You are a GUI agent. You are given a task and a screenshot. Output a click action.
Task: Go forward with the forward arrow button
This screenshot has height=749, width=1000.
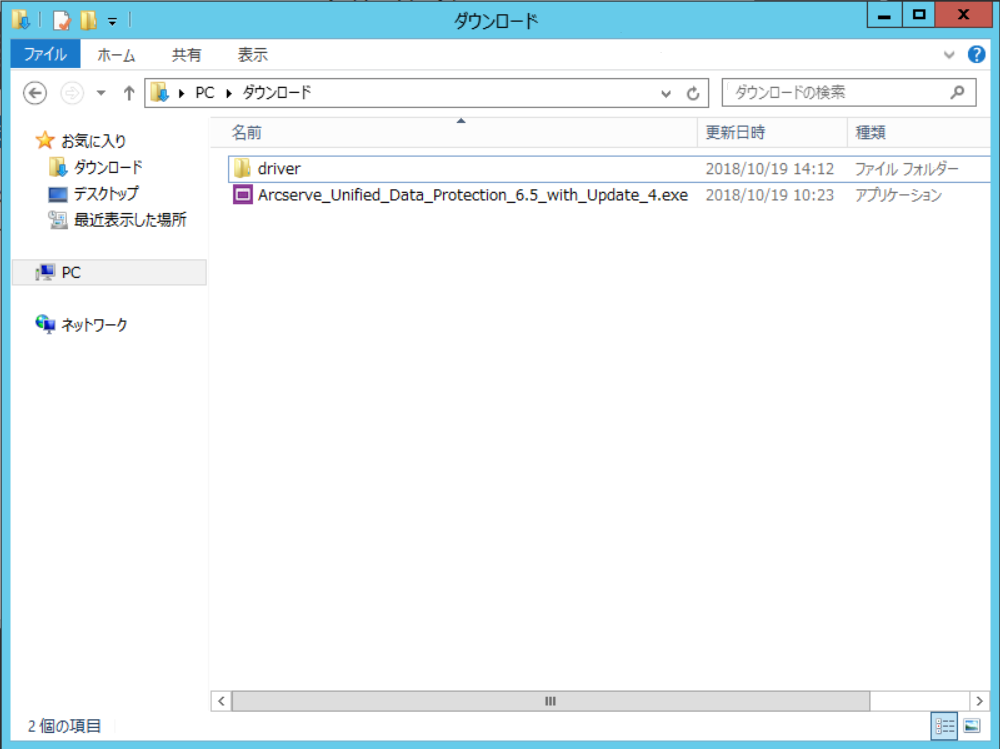pos(71,93)
